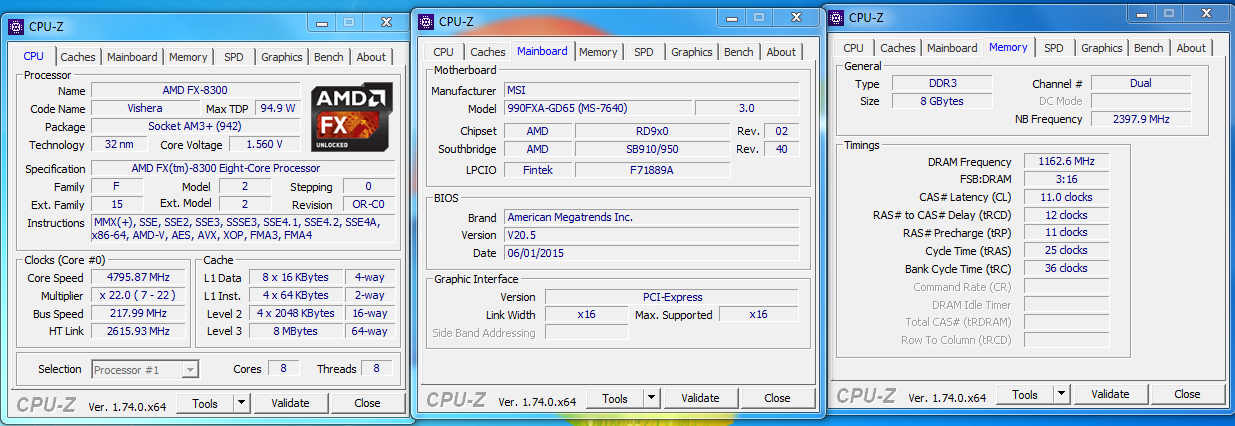
Task: Click the Max TDP value 94.9 W
Action: [x=276, y=108]
